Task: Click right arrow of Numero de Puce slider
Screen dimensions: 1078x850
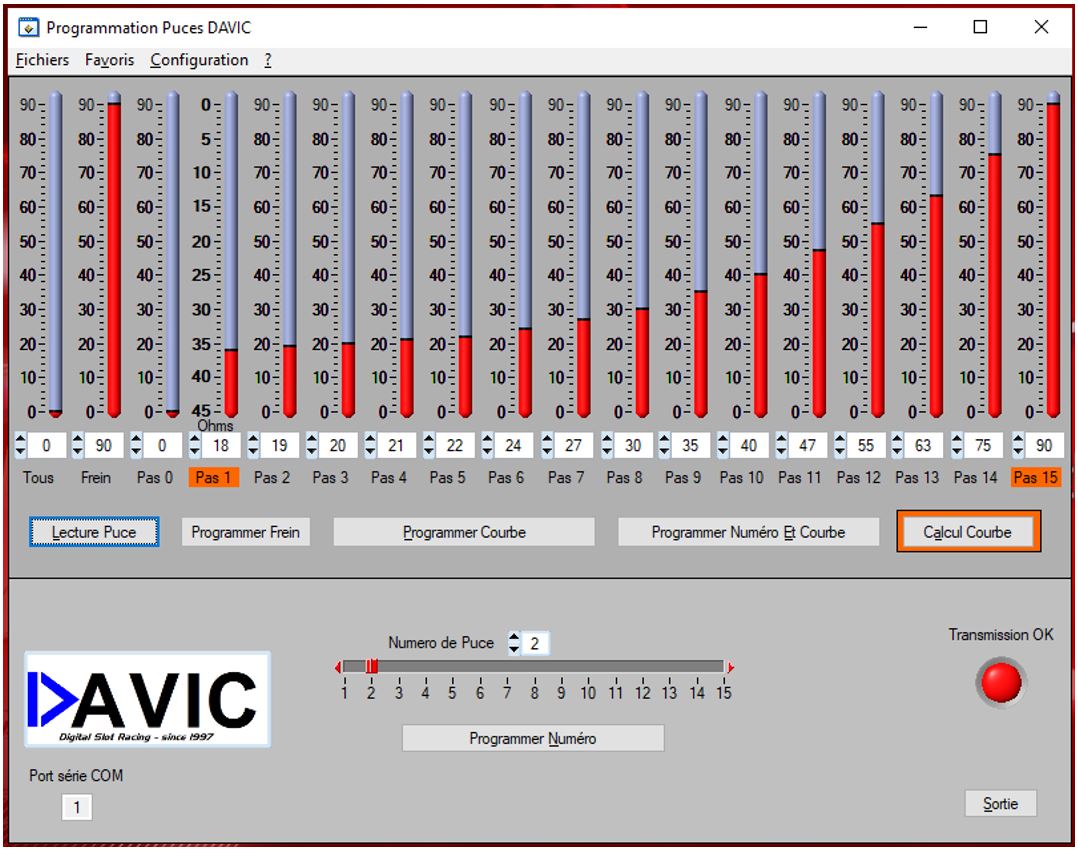Action: pos(730,667)
